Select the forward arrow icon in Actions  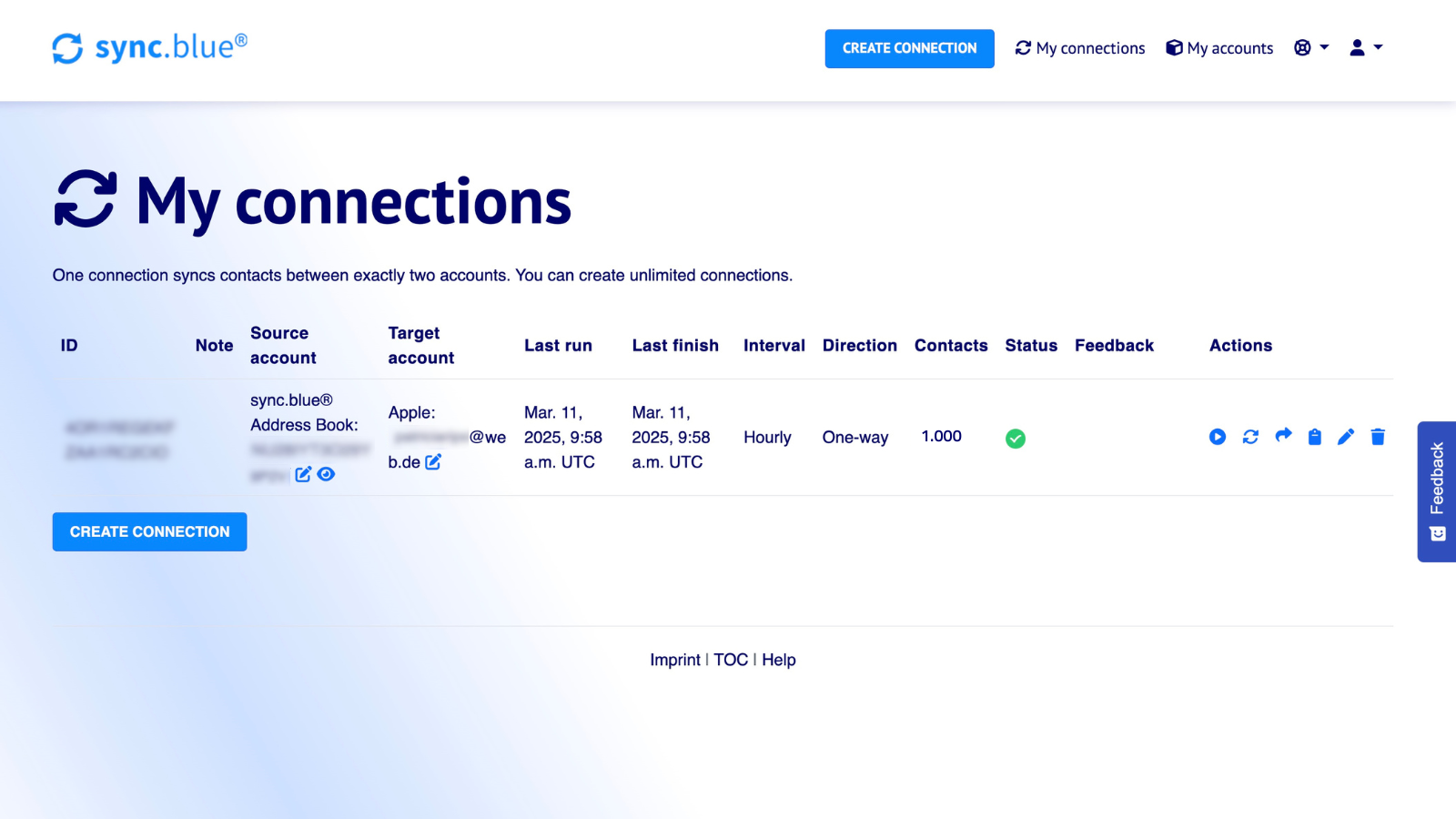(x=1282, y=437)
